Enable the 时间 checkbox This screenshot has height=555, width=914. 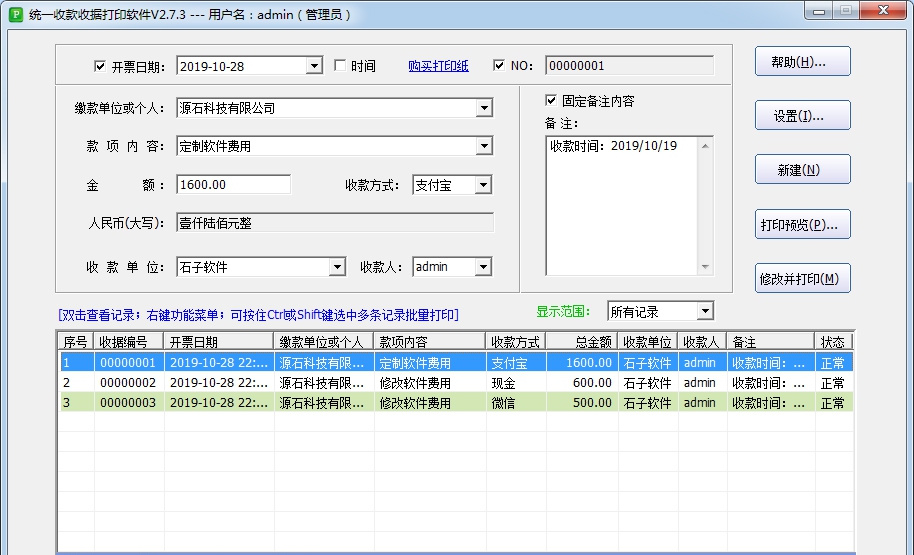pos(340,66)
